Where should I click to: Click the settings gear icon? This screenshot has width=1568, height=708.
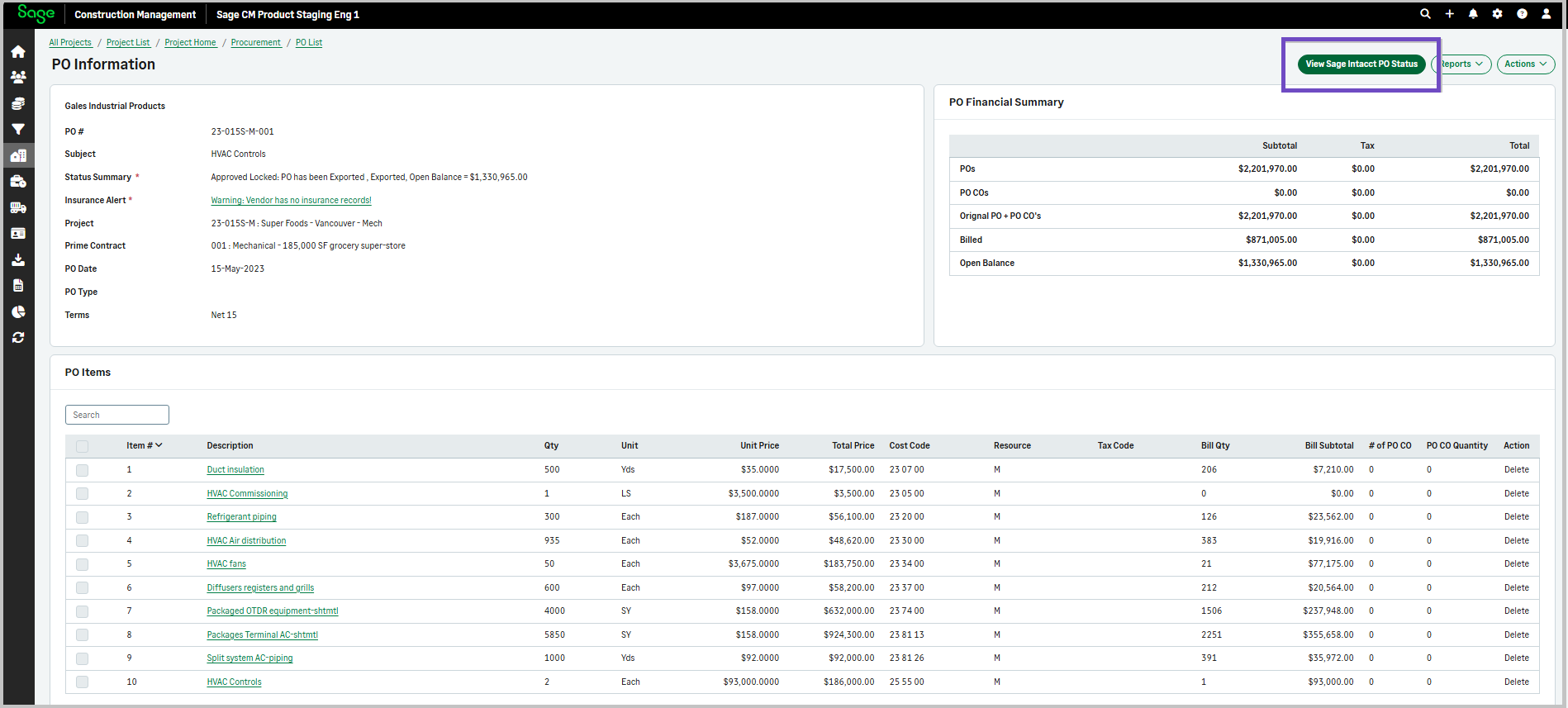point(1497,14)
